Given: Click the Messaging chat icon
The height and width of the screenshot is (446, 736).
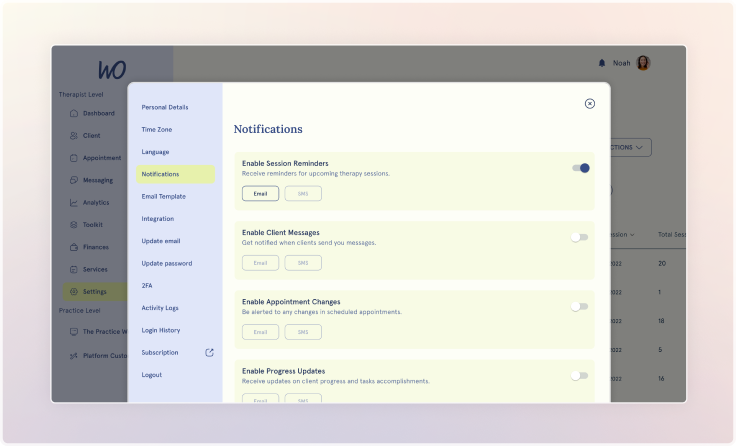Looking at the screenshot, I should (74, 180).
